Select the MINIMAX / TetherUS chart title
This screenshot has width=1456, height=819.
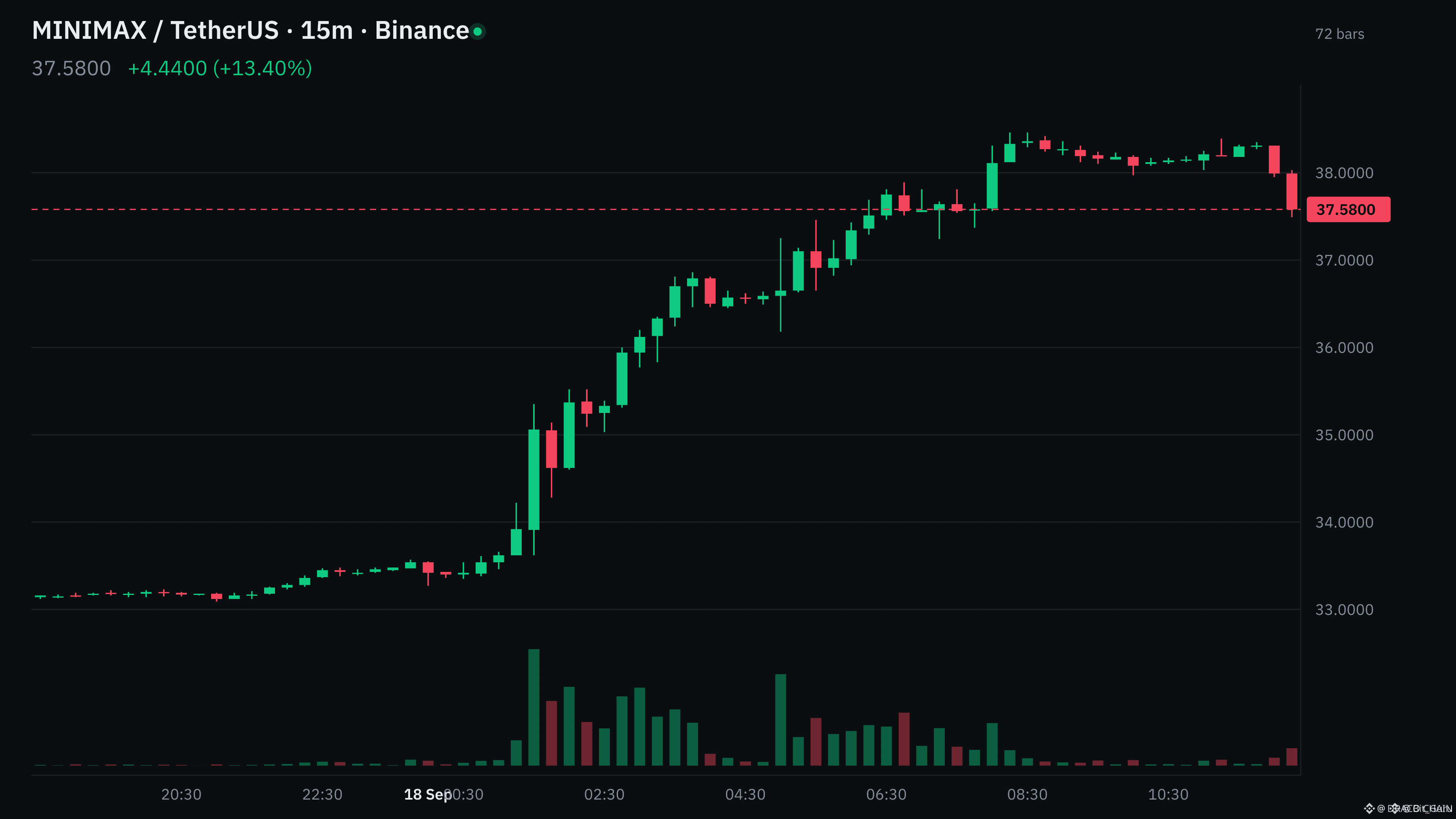(155, 30)
